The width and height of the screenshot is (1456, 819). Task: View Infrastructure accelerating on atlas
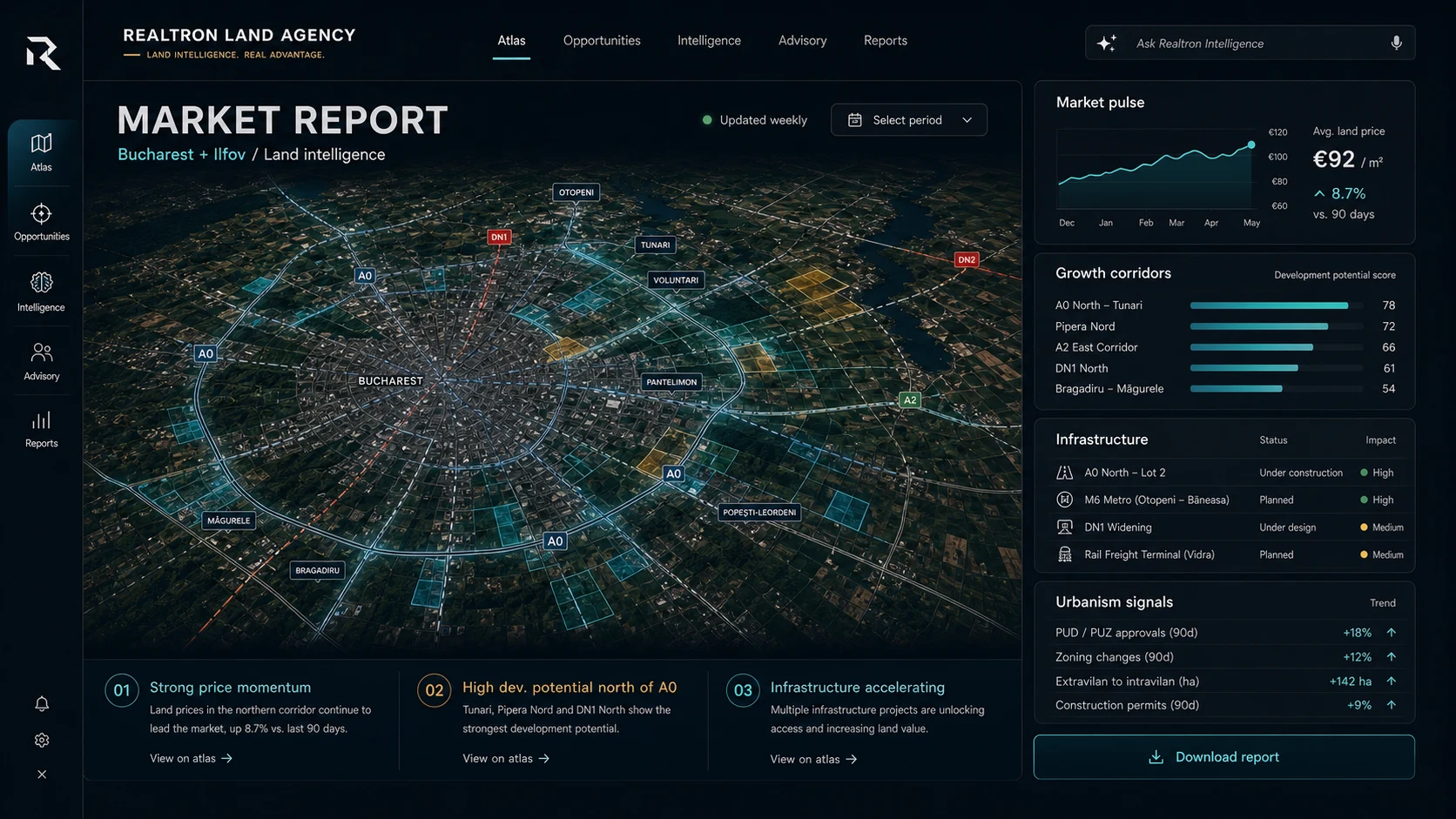(813, 760)
